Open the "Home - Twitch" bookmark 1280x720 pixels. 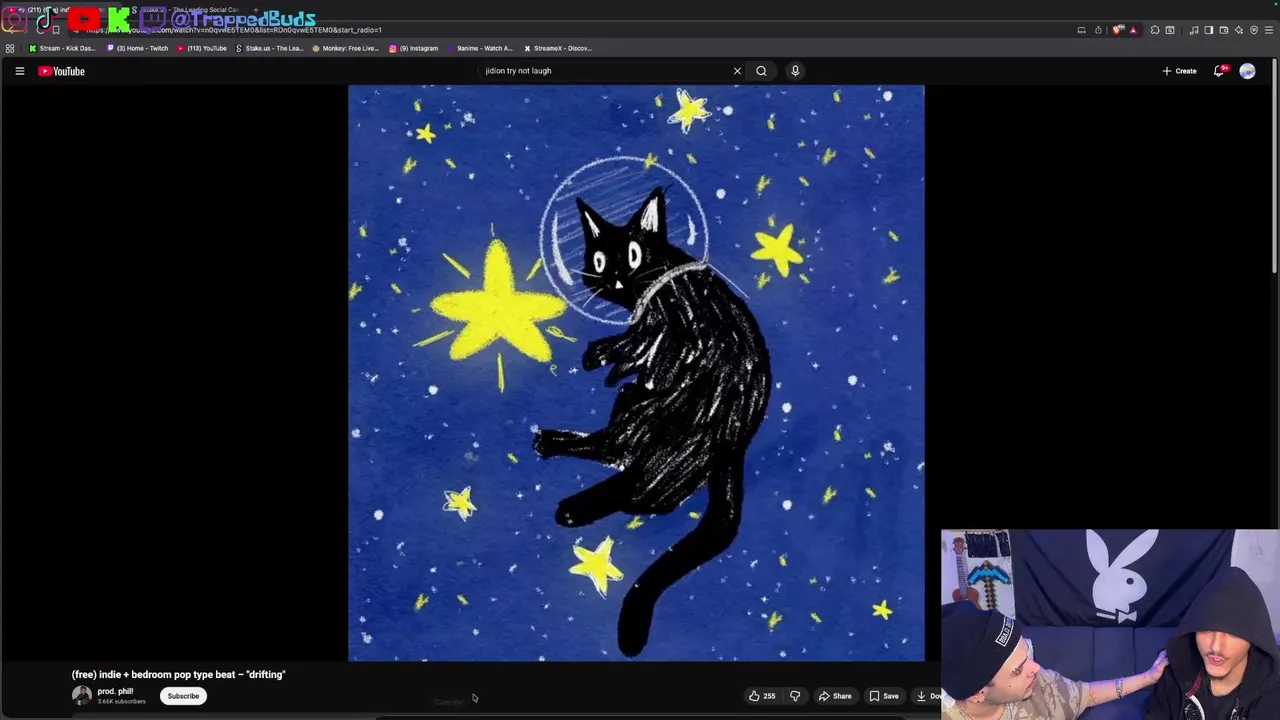click(138, 48)
